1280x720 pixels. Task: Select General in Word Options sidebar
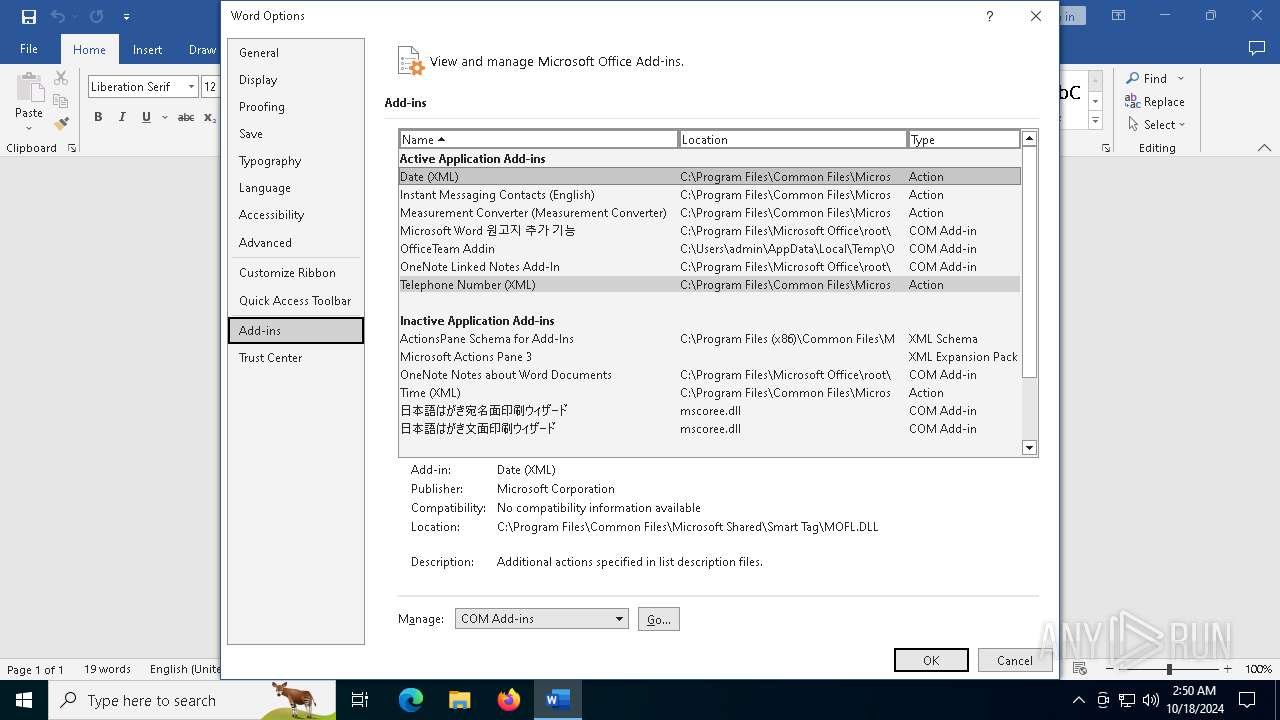pos(296,53)
